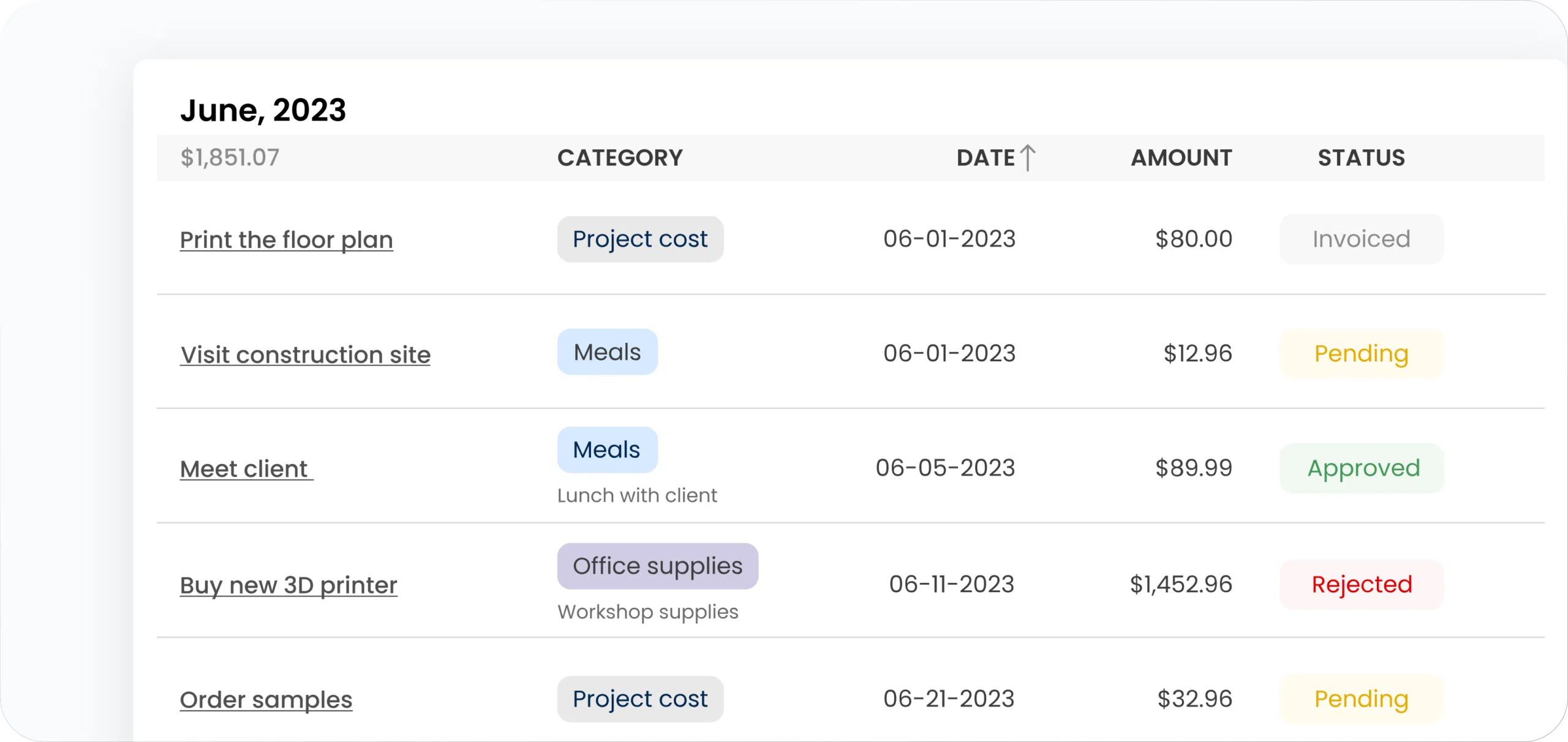1568x742 pixels.
Task: Click the Workshop supplies note
Action: [648, 612]
